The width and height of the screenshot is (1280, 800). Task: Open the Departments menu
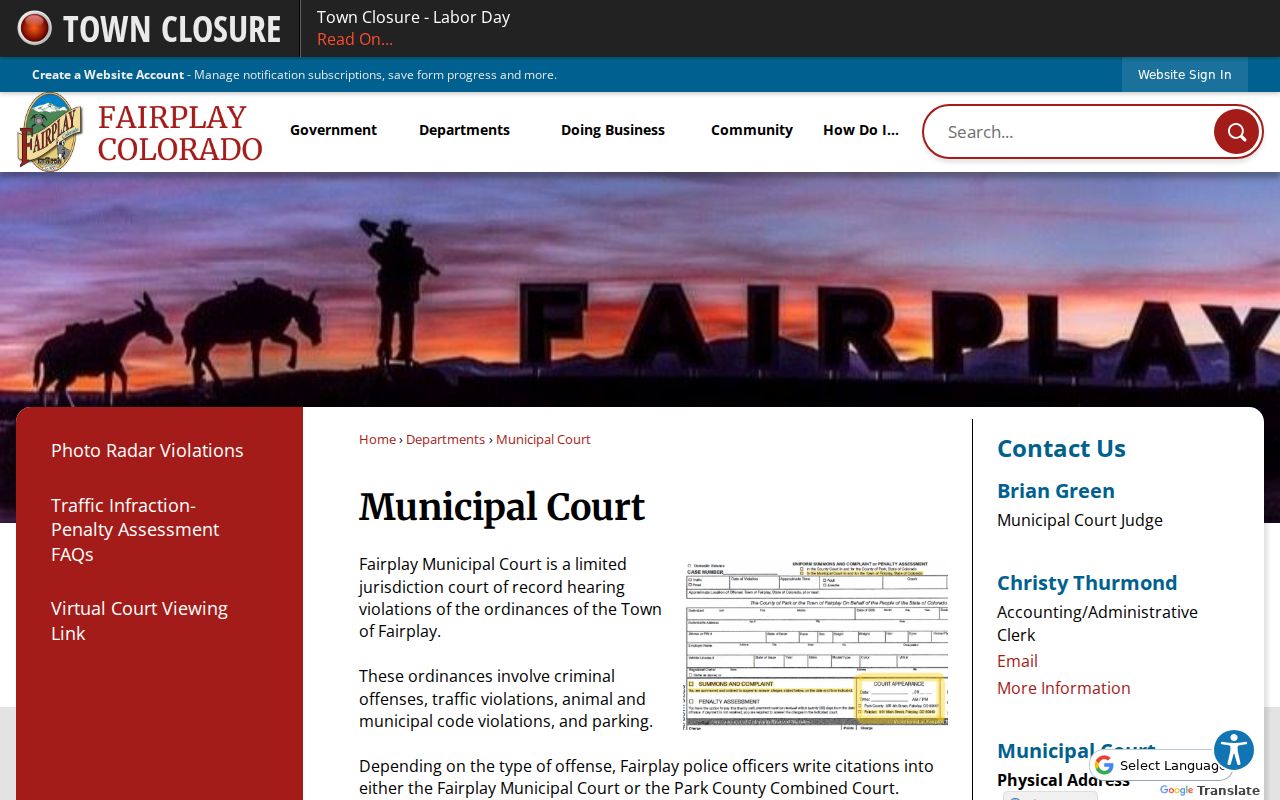464,130
